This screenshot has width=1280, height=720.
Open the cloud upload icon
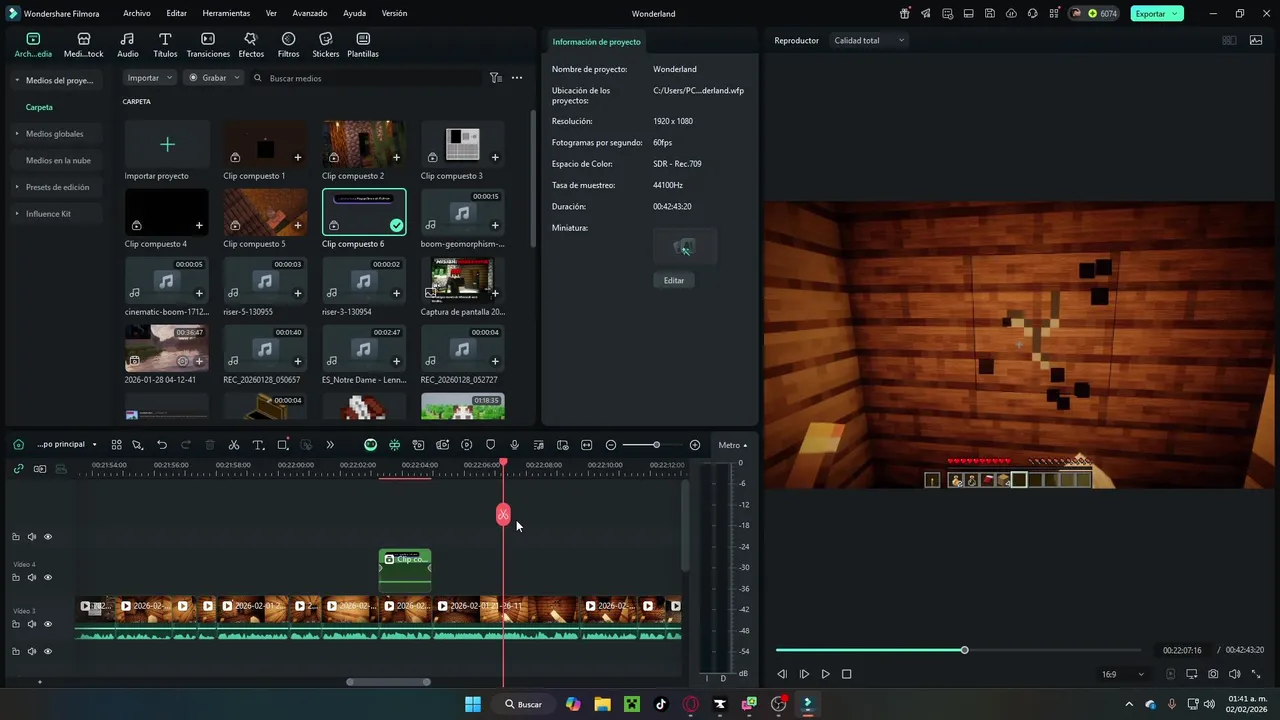[1011, 14]
